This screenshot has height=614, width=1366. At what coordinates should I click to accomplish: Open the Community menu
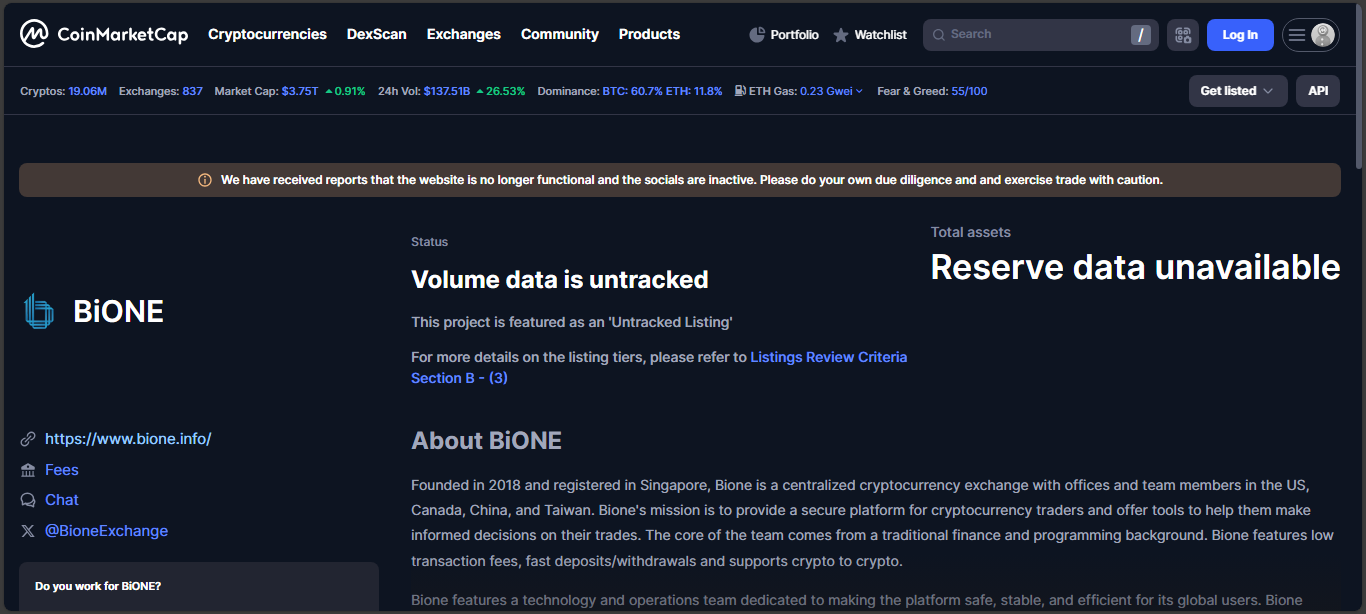coord(560,34)
